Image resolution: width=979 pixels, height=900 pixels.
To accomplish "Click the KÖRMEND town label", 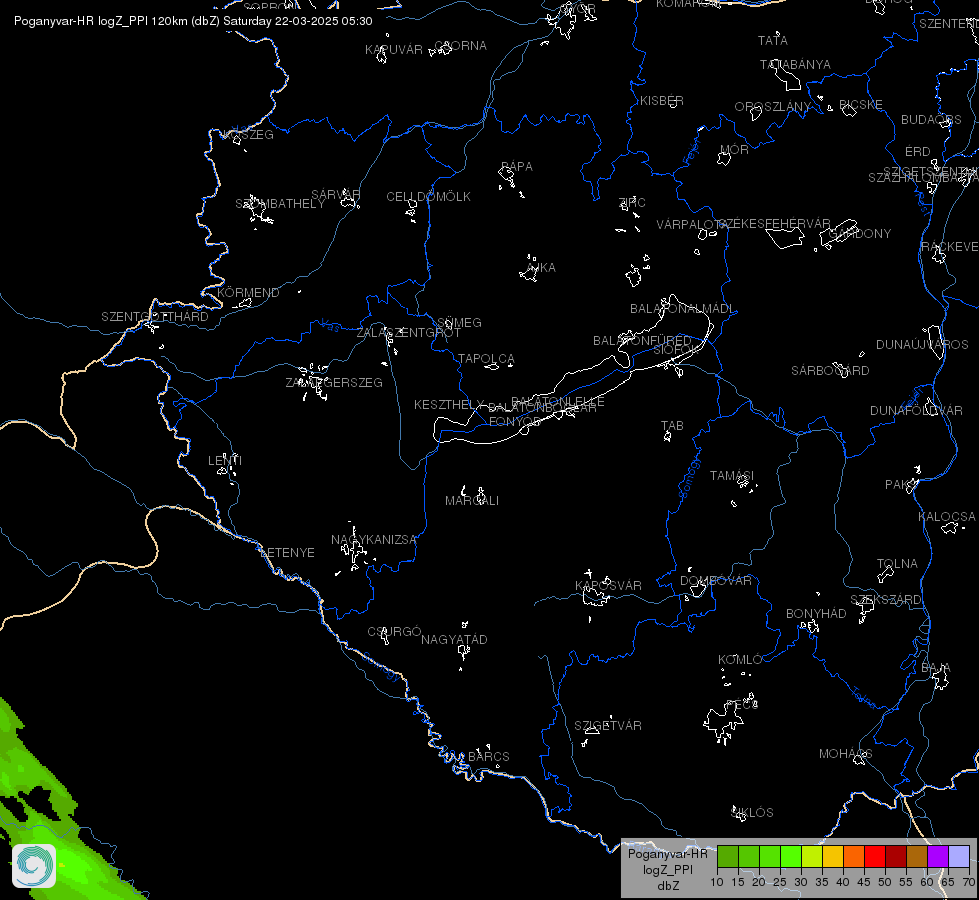I will click(248, 293).
